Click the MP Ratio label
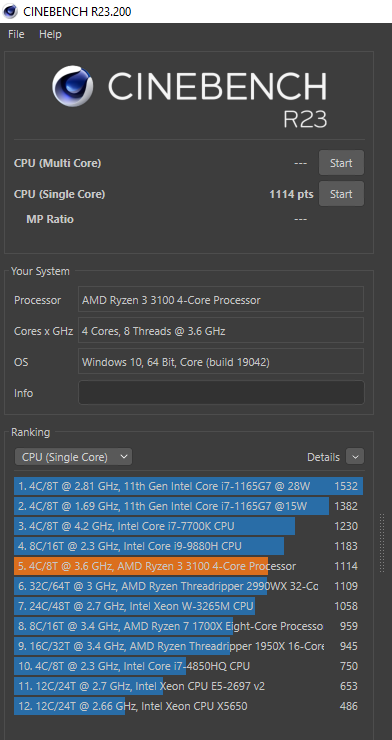 [x=50, y=219]
